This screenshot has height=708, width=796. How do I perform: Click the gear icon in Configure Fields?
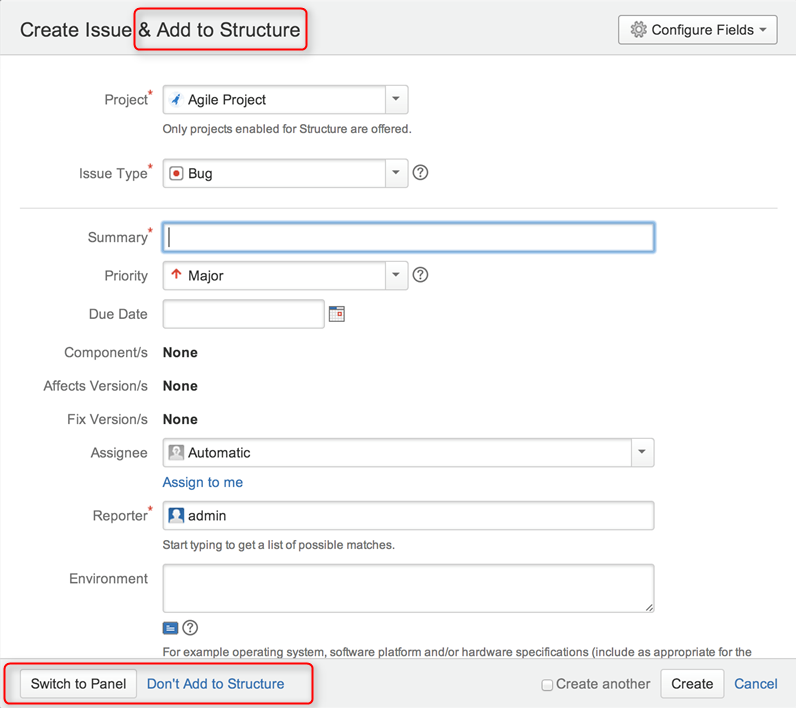(638, 30)
